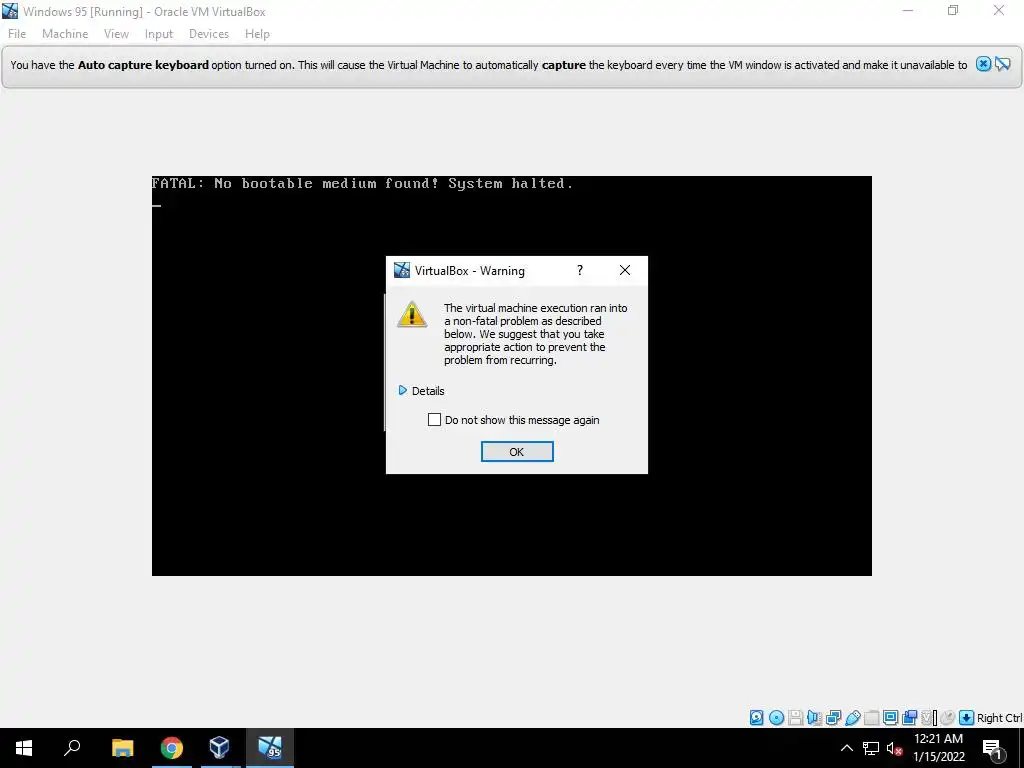The height and width of the screenshot is (768, 1024).
Task: Click the greyed mouse integration indicator
Action: [948, 718]
